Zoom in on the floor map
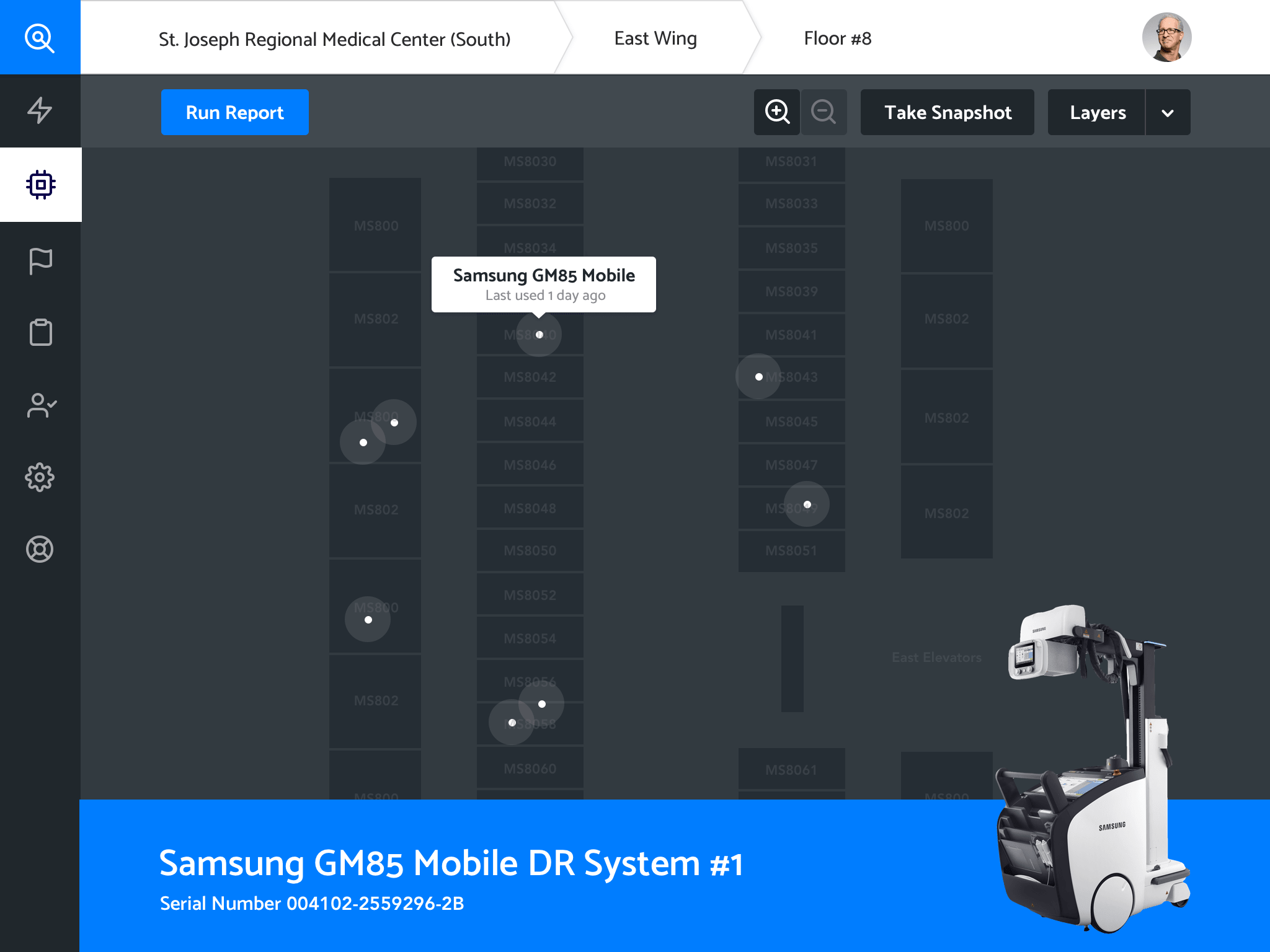The width and height of the screenshot is (1270, 952). (x=777, y=112)
